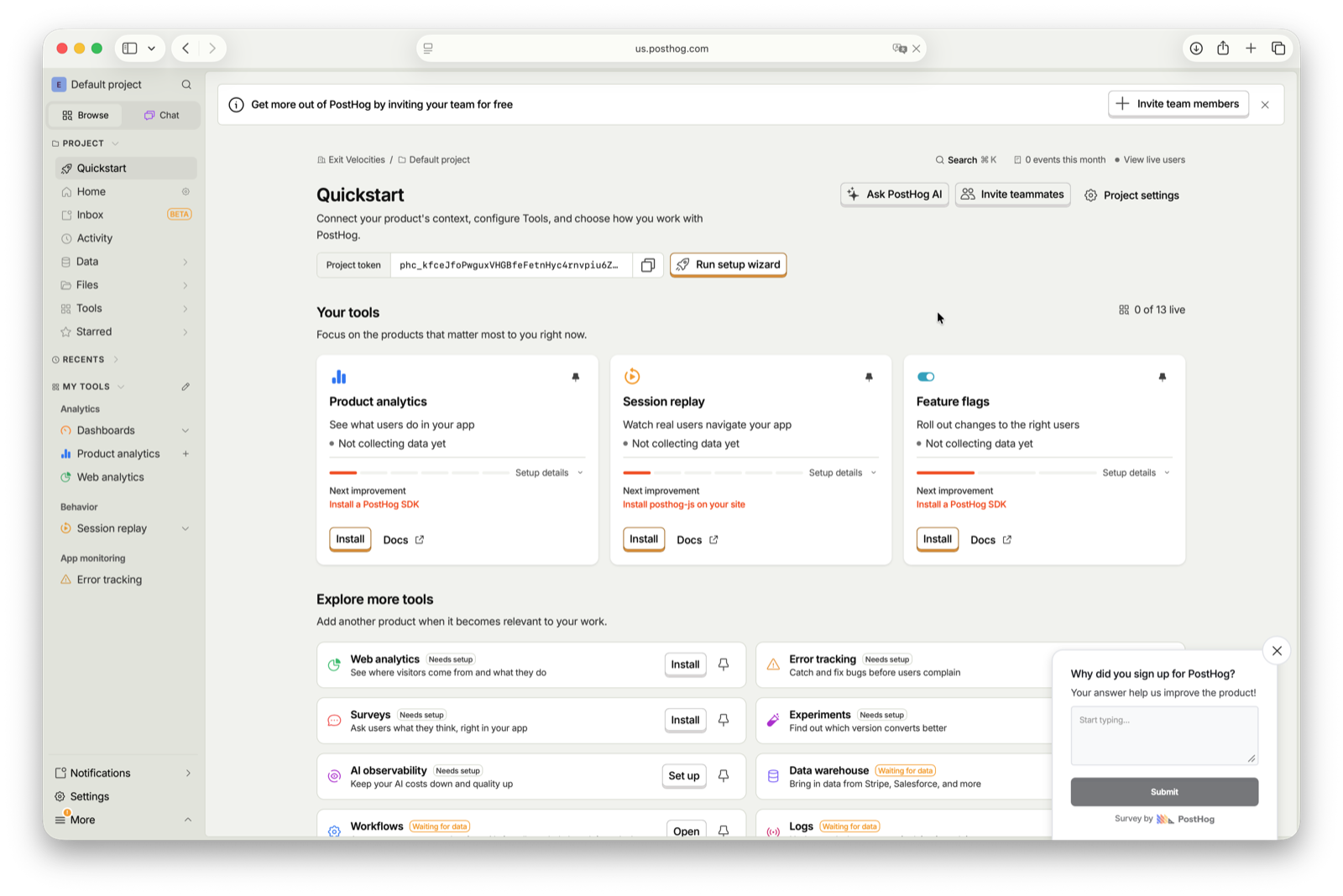
Task: Click Data warehouse database icon
Action: 773,776
